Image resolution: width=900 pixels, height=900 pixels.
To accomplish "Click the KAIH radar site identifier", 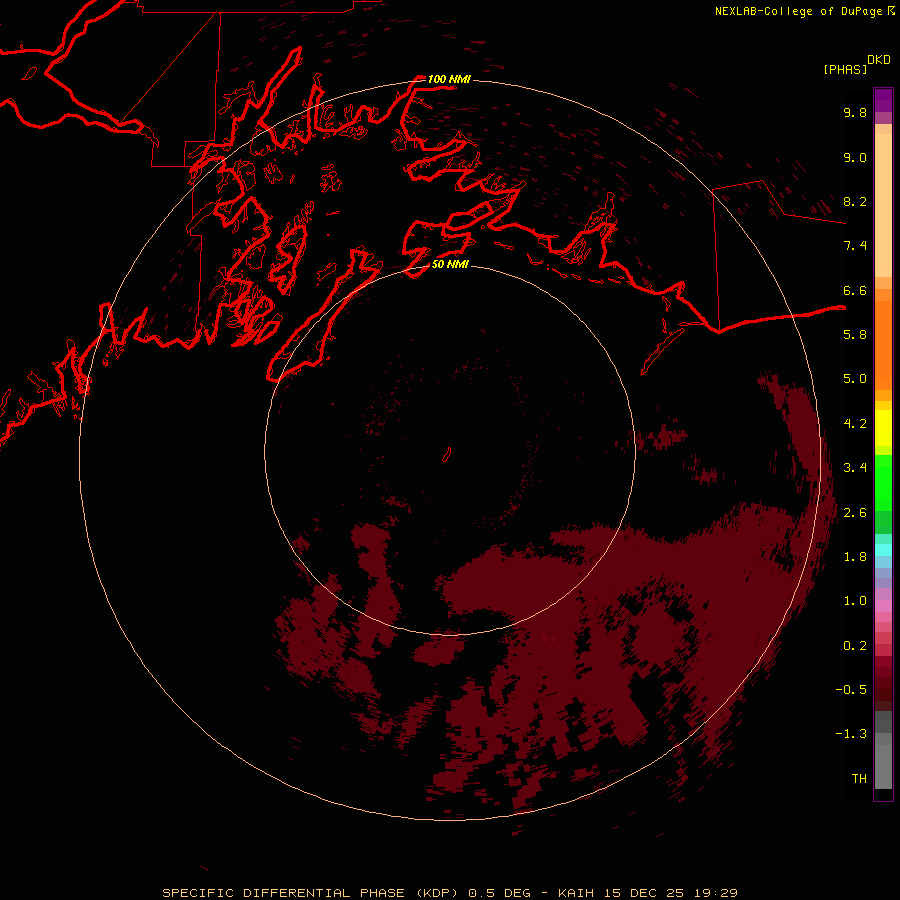I will click(x=578, y=893).
